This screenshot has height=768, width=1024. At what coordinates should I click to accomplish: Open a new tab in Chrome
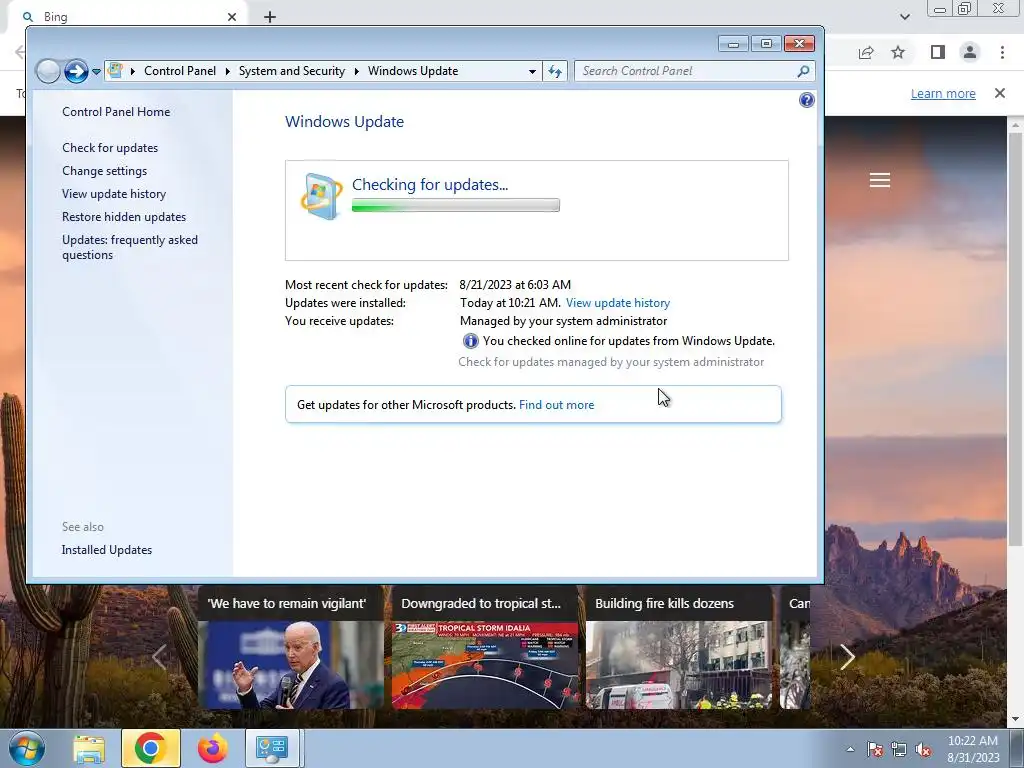click(270, 17)
